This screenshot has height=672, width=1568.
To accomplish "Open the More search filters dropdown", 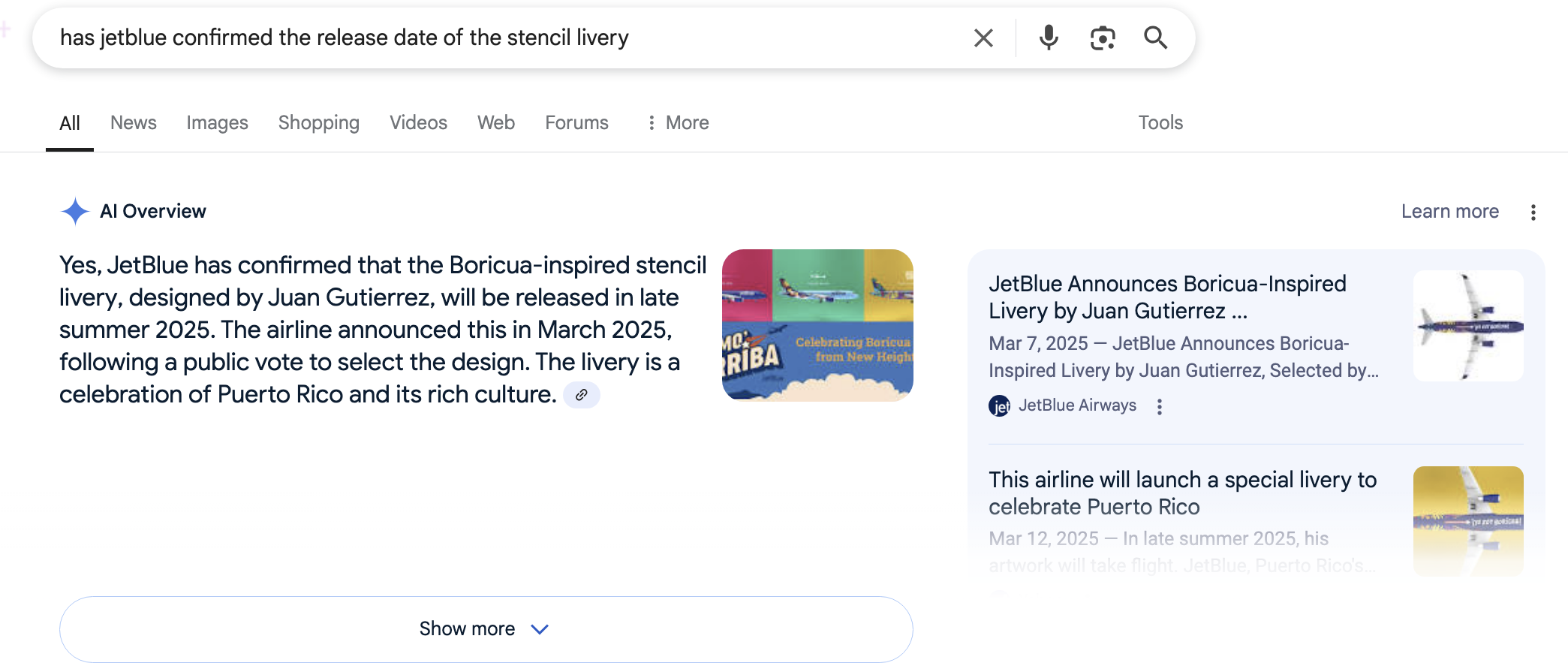I will [x=678, y=122].
